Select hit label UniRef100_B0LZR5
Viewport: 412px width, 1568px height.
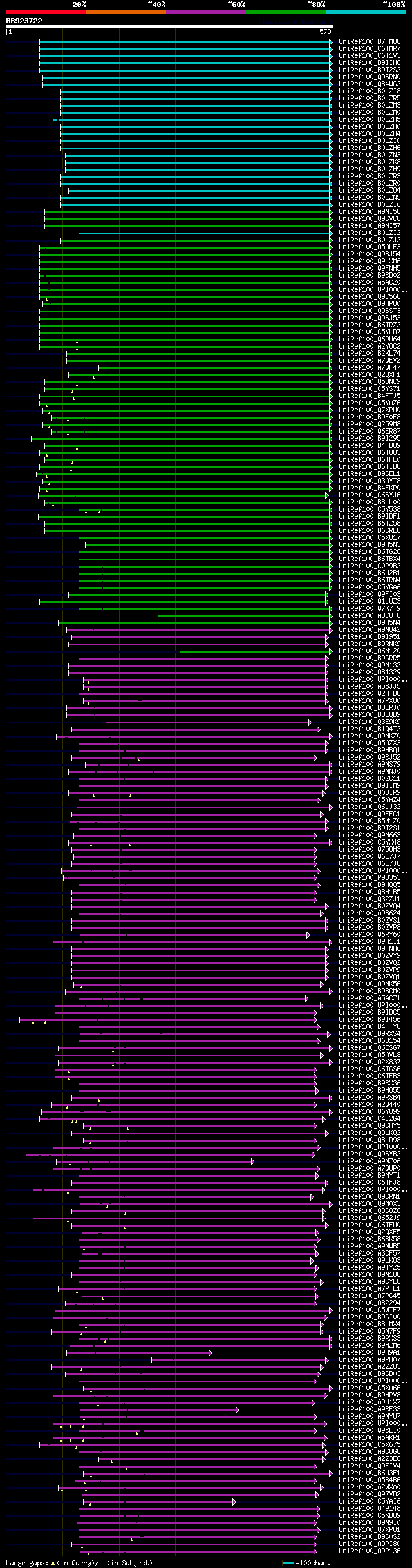(370, 99)
